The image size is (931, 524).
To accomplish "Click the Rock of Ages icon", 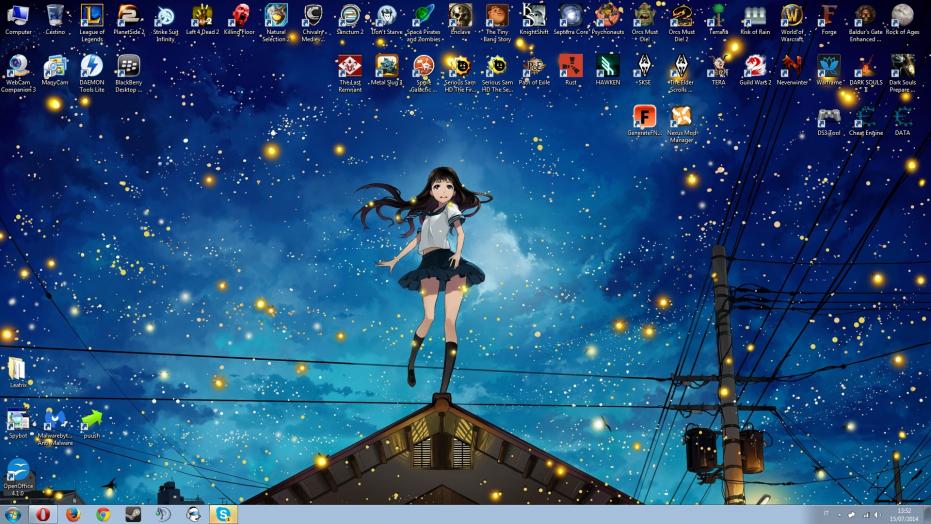I will click(902, 20).
